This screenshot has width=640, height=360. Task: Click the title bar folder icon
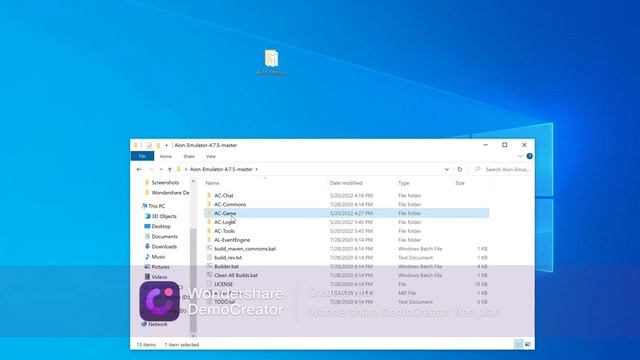(x=136, y=145)
